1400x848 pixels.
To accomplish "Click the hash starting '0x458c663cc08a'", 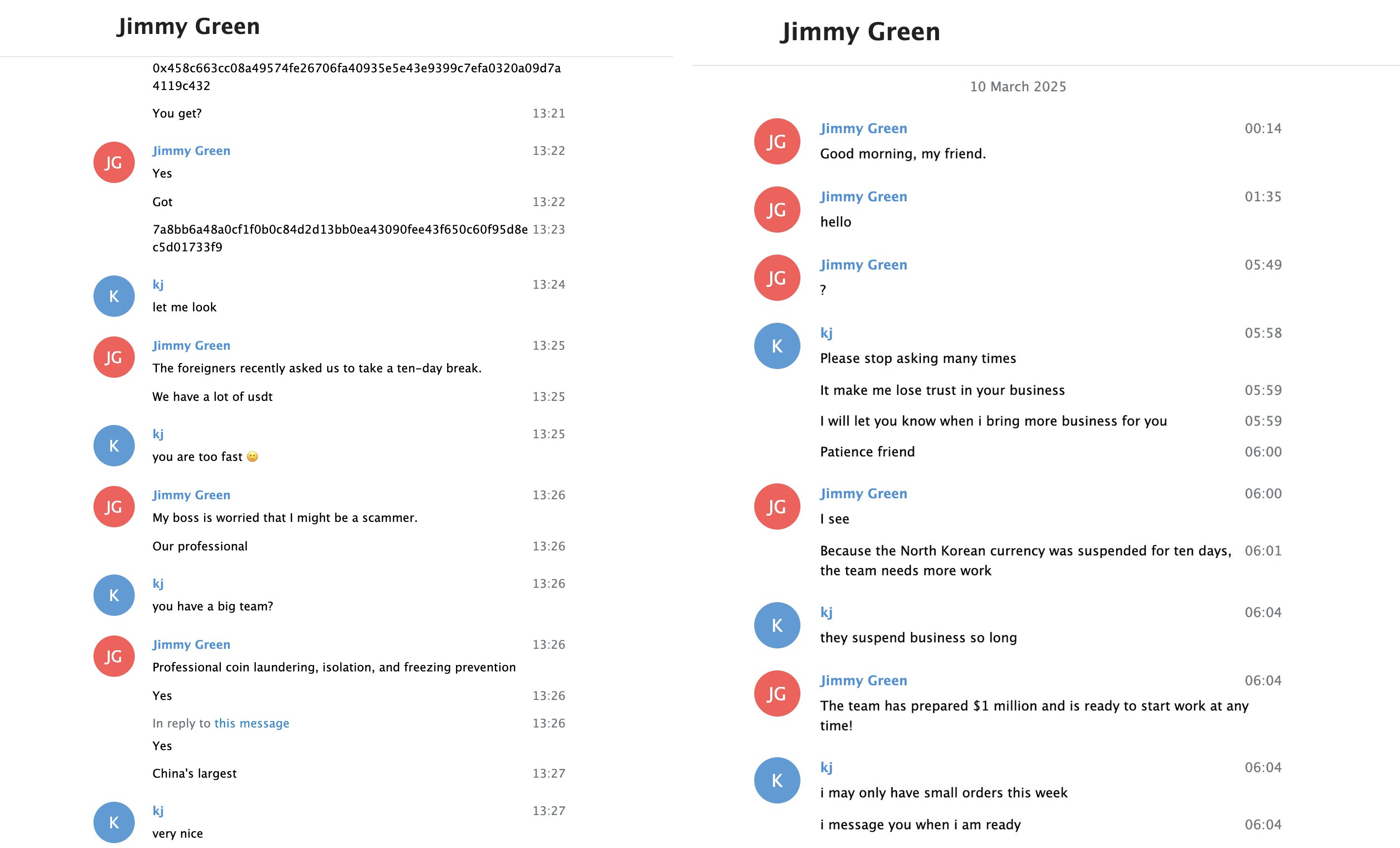I will click(x=357, y=77).
